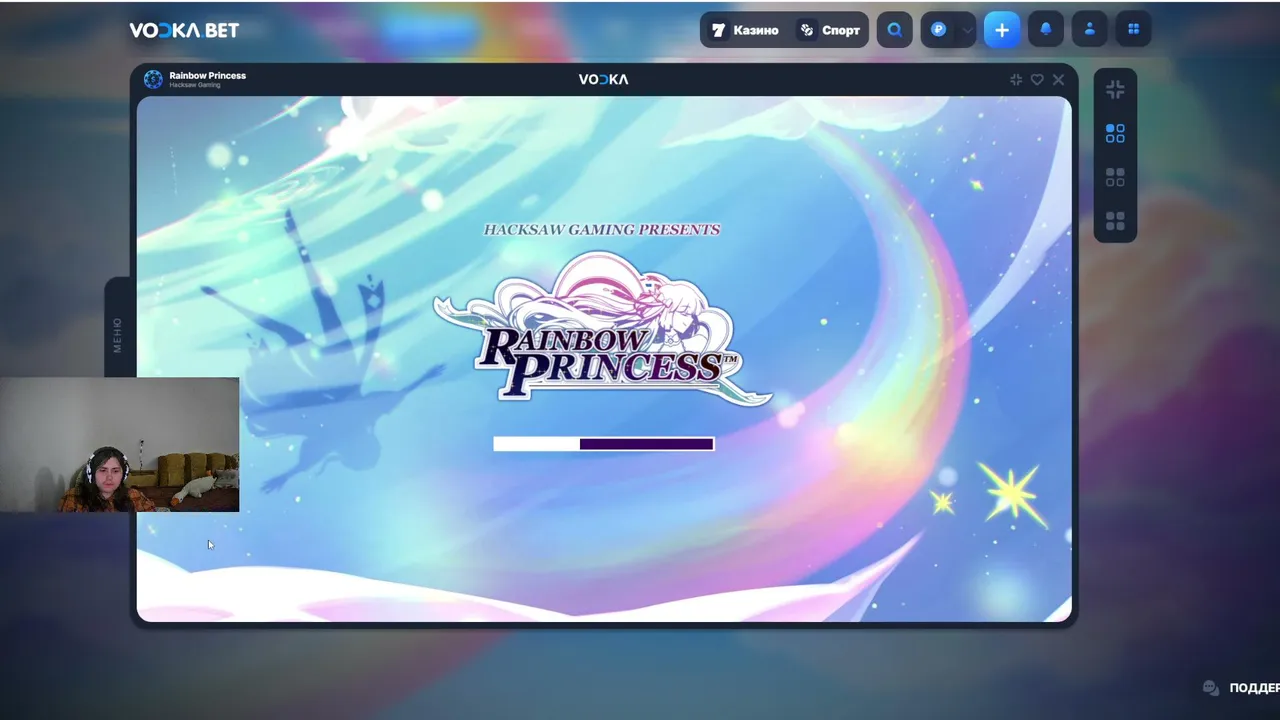The width and height of the screenshot is (1280, 720).
Task: Expand the currency balance dropdown arrow
Action: pyautogui.click(x=967, y=31)
